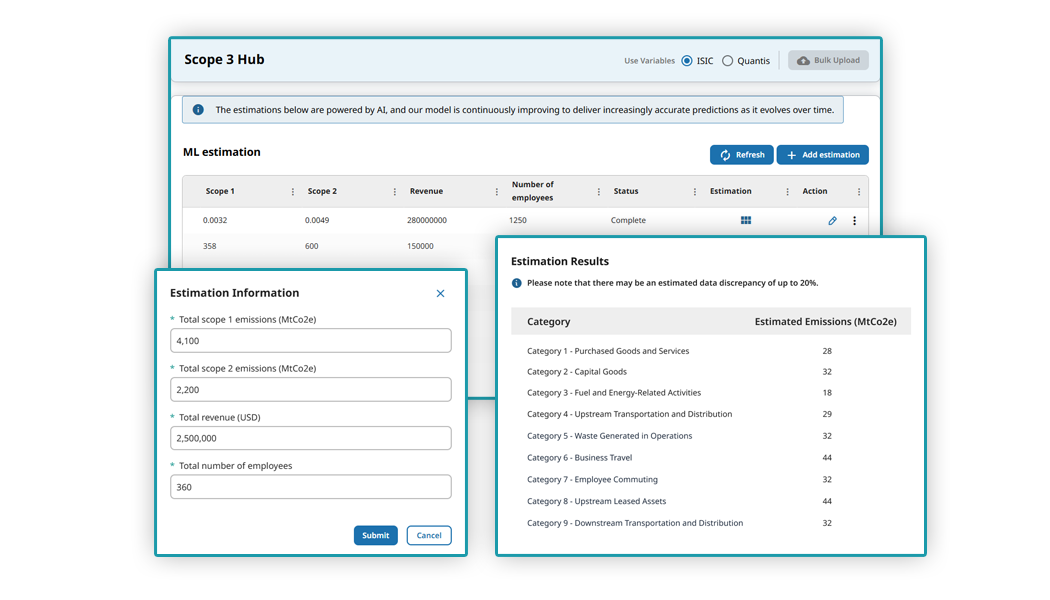Viewport: 1050px width, 600px height.
Task: Click the circular refresh icon on Refresh button
Action: 727,154
